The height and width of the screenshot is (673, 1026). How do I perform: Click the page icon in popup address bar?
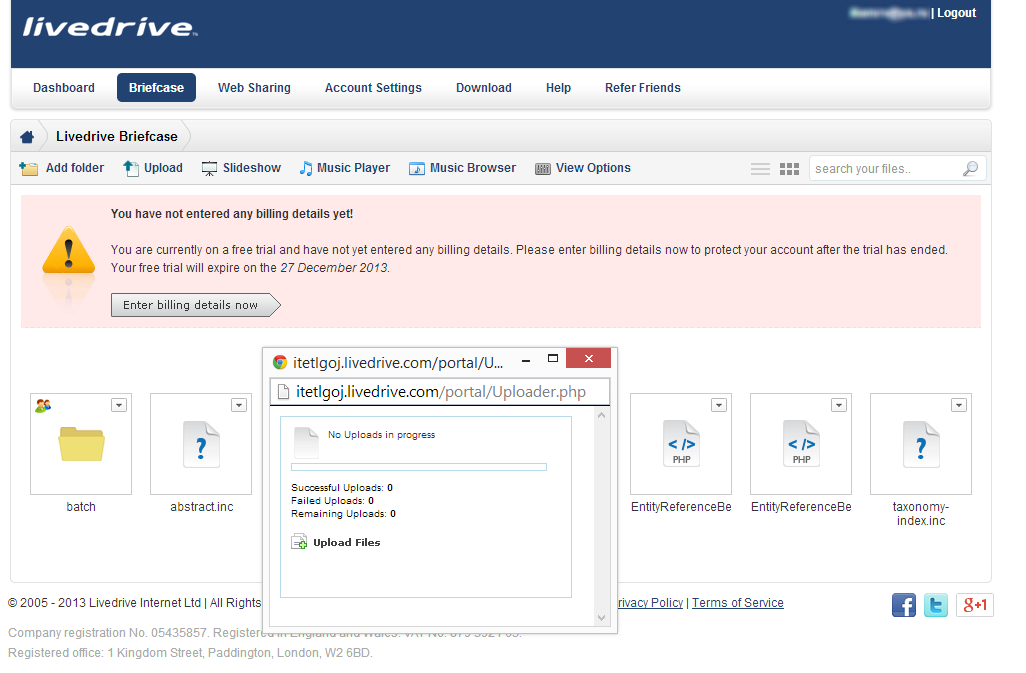tap(283, 392)
